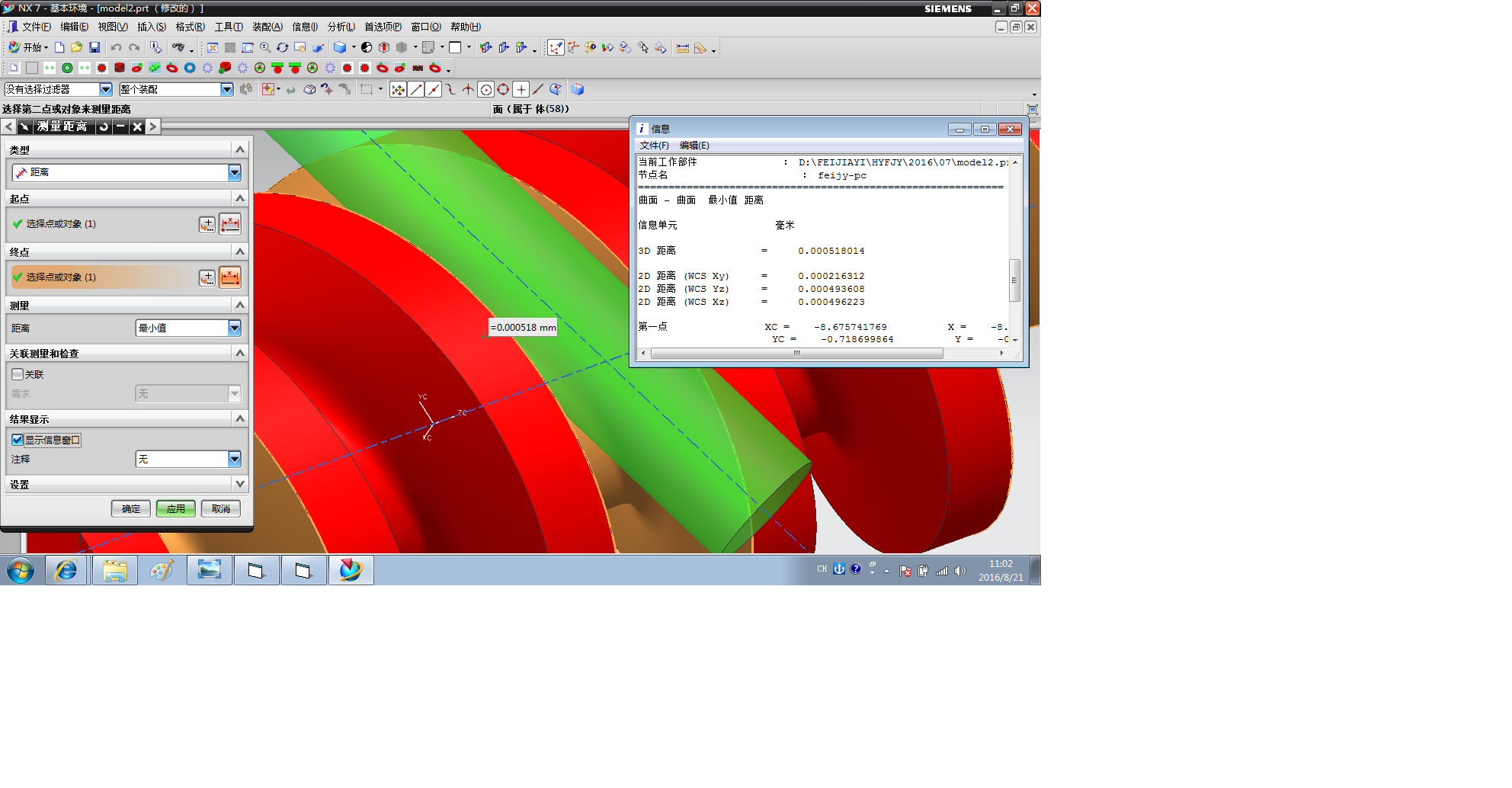Open the 文件(F) menu
1512x788 pixels.
(x=36, y=27)
